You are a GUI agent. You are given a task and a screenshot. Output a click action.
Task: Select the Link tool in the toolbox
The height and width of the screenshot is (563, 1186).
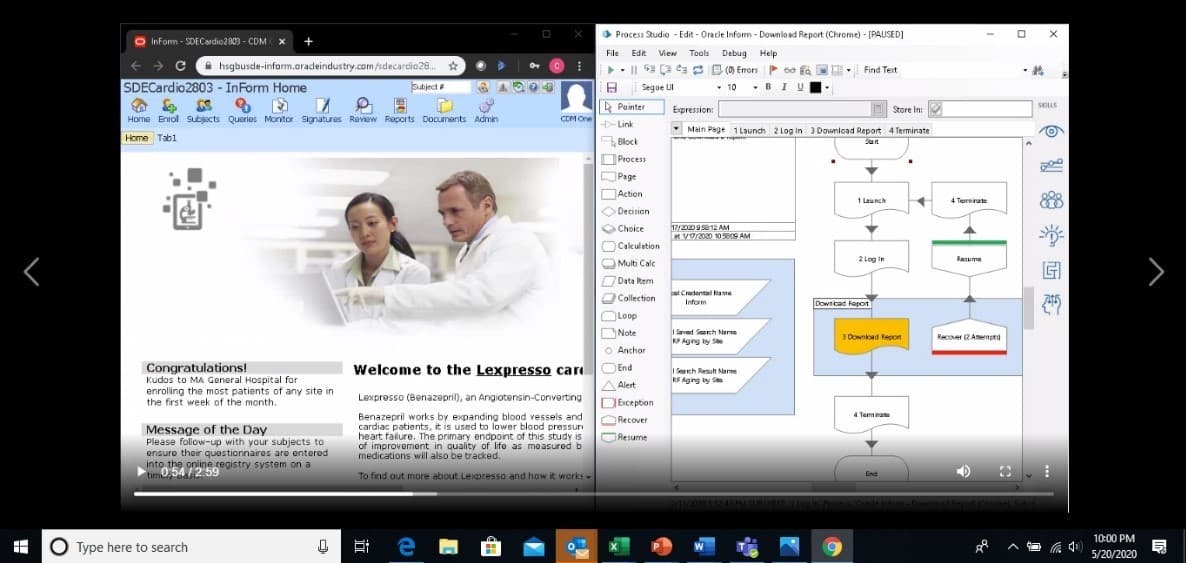618,124
